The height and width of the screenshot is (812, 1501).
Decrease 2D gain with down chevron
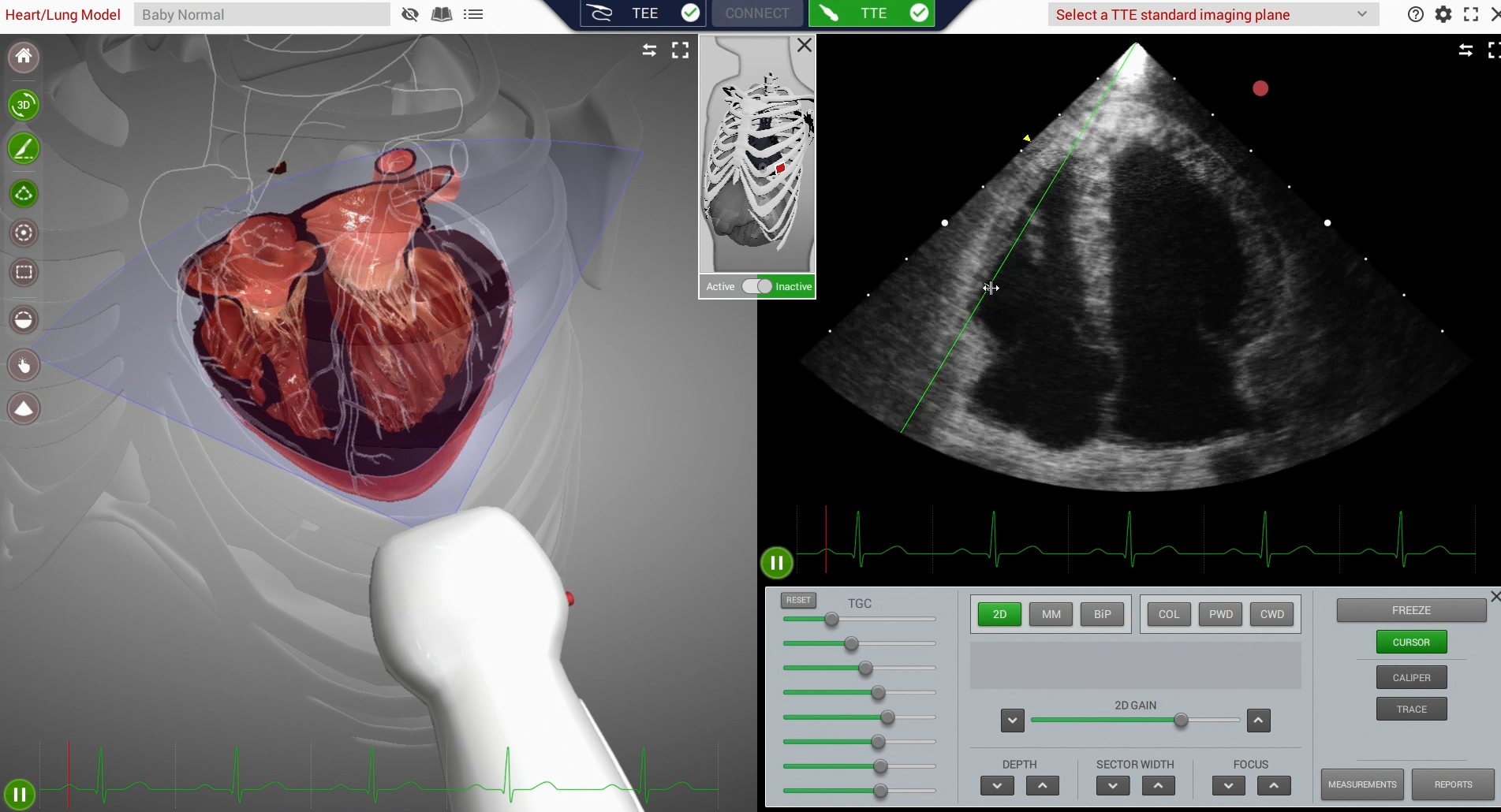tap(1013, 721)
